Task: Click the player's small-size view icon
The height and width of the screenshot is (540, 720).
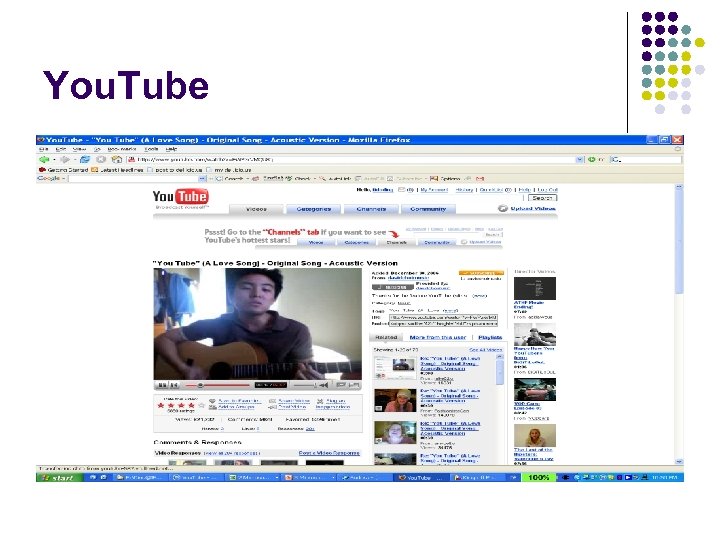Action: coord(341,385)
